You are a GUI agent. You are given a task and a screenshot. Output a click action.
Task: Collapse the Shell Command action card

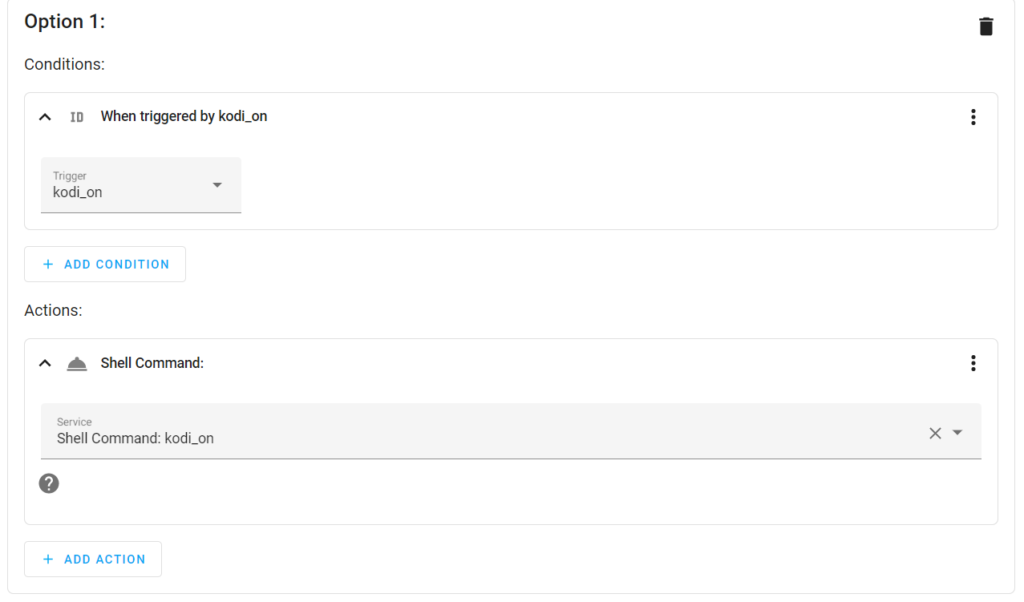point(45,364)
